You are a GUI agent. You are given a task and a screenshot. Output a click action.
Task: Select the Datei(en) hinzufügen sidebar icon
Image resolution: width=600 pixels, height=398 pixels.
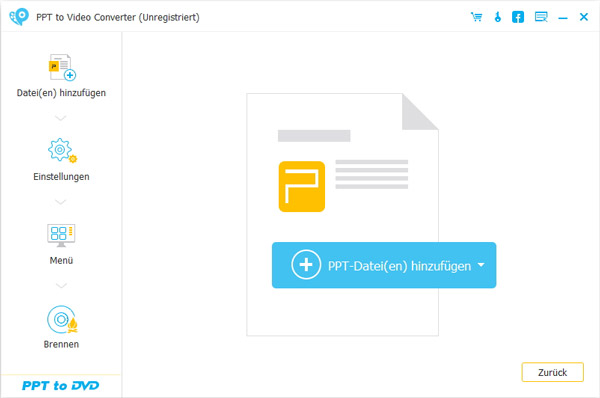pyautogui.click(x=62, y=67)
